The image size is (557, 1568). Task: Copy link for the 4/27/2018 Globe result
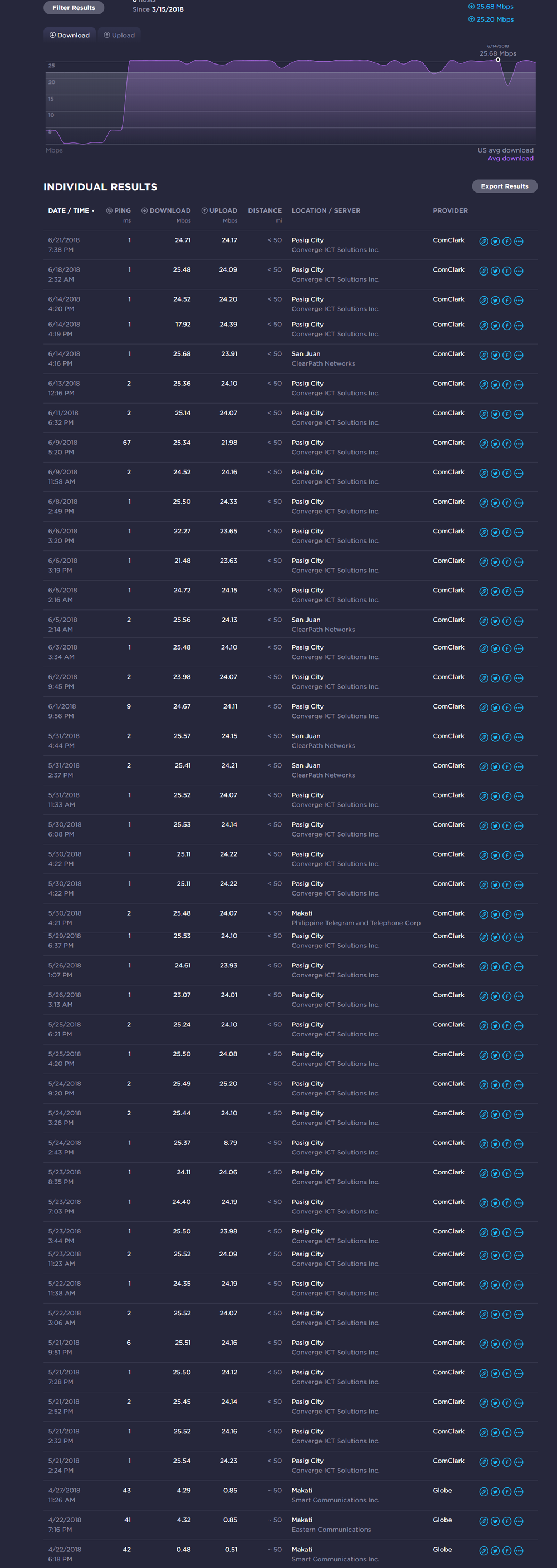tap(483, 1492)
